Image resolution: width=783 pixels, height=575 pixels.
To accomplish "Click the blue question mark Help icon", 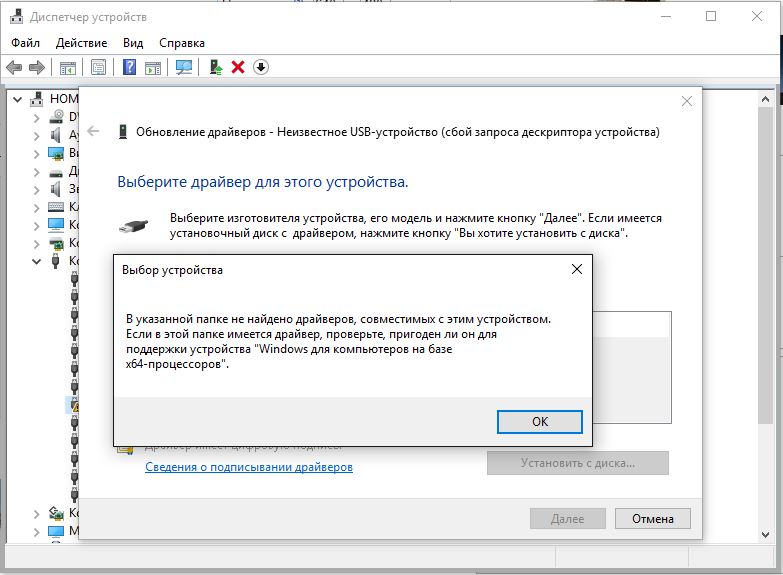I will (129, 67).
